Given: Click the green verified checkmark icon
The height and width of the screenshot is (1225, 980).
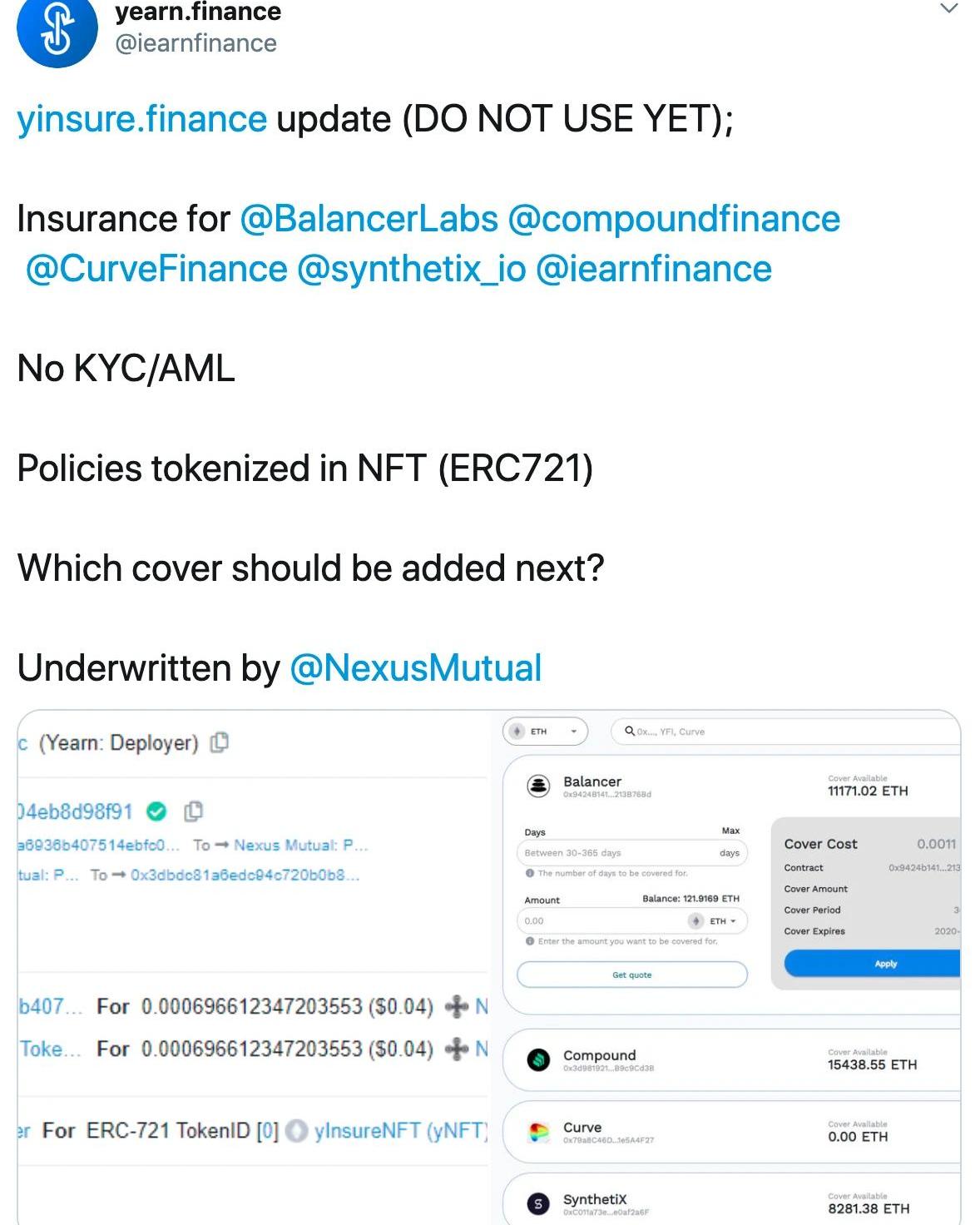Looking at the screenshot, I should pos(156,811).
